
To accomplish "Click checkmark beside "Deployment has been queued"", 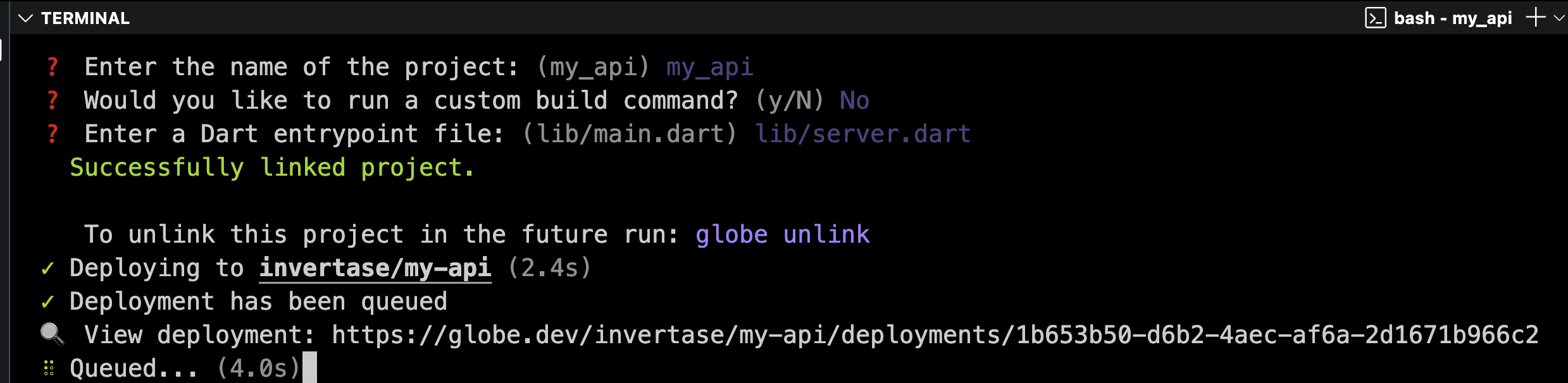I will (x=47, y=302).
